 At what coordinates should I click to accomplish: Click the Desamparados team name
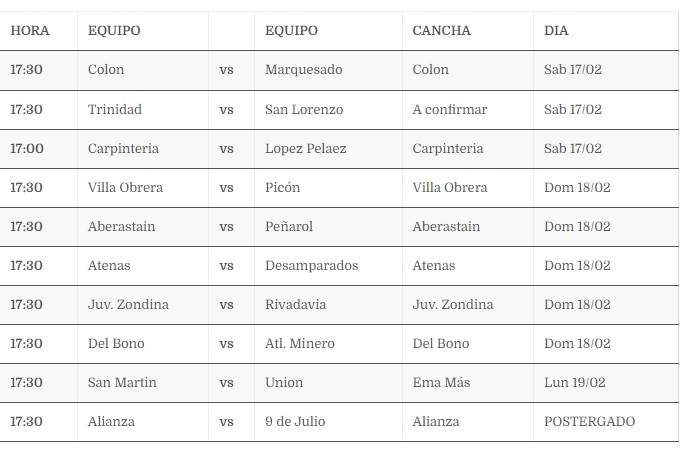click(312, 265)
